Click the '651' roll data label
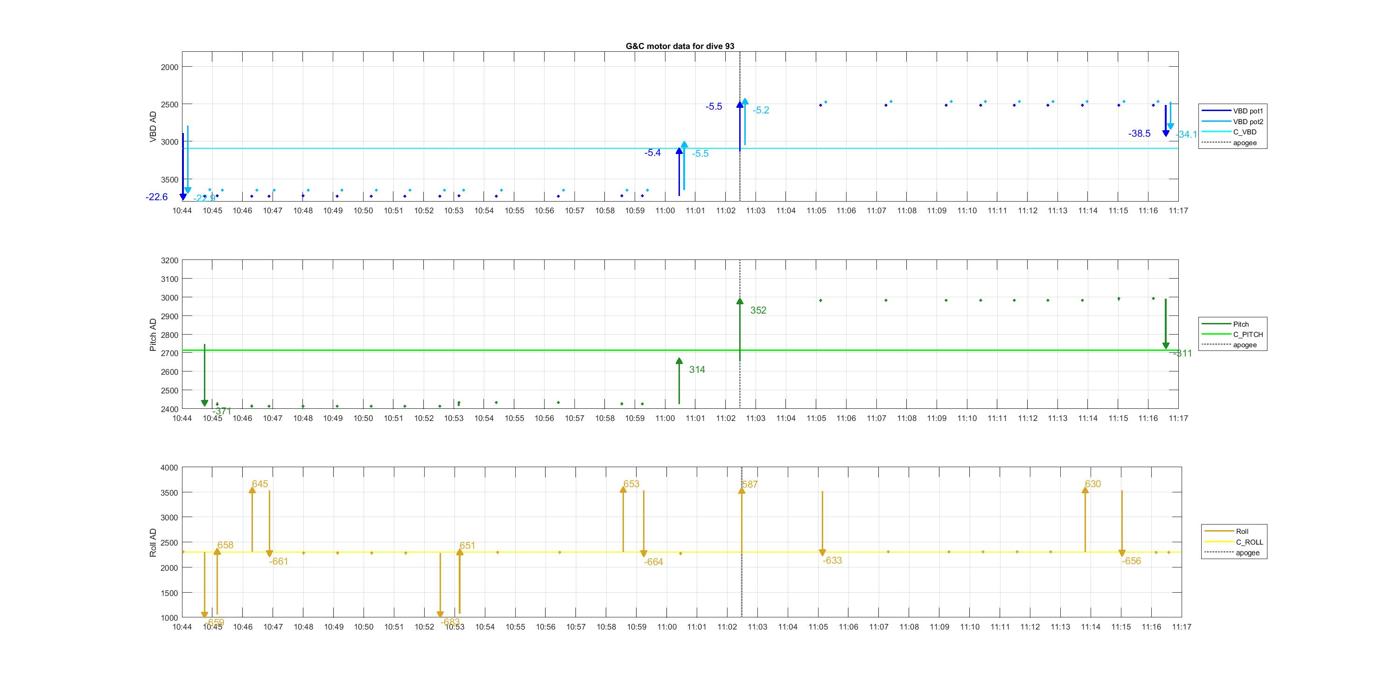Image resolution: width=1400 pixels, height=693 pixels. [x=467, y=545]
